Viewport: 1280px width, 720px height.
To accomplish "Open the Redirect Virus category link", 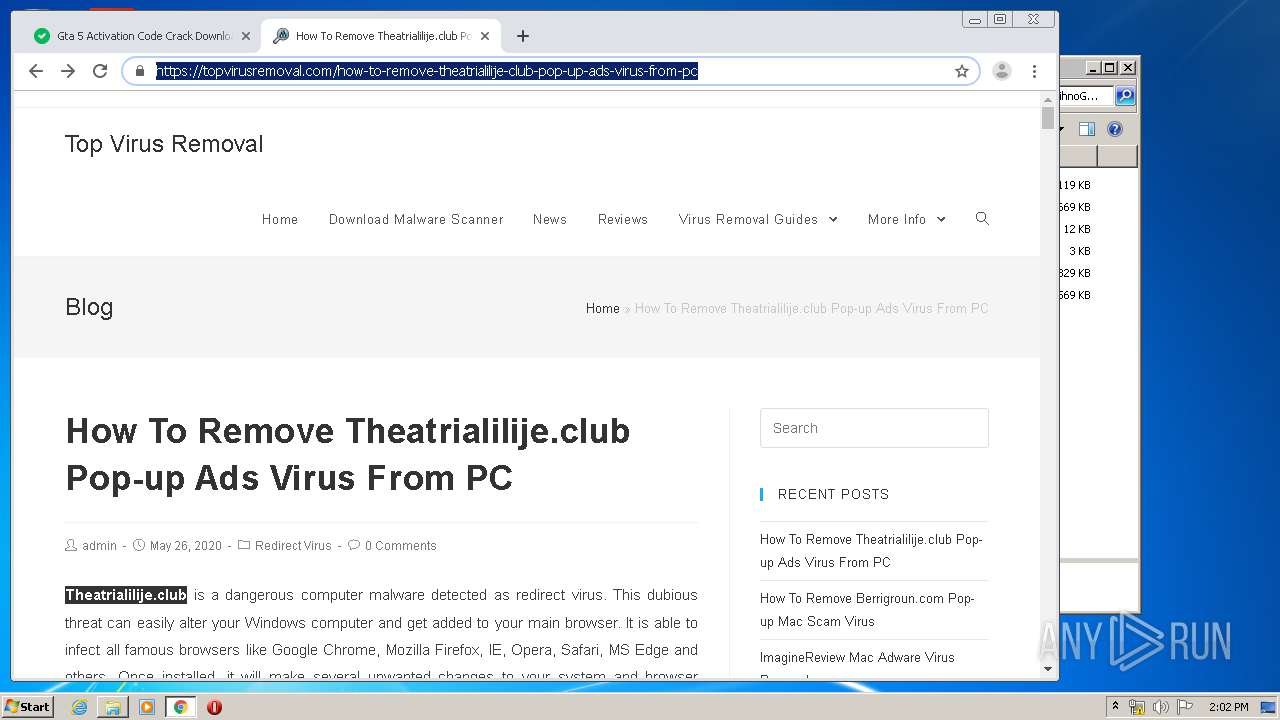I will 293,546.
